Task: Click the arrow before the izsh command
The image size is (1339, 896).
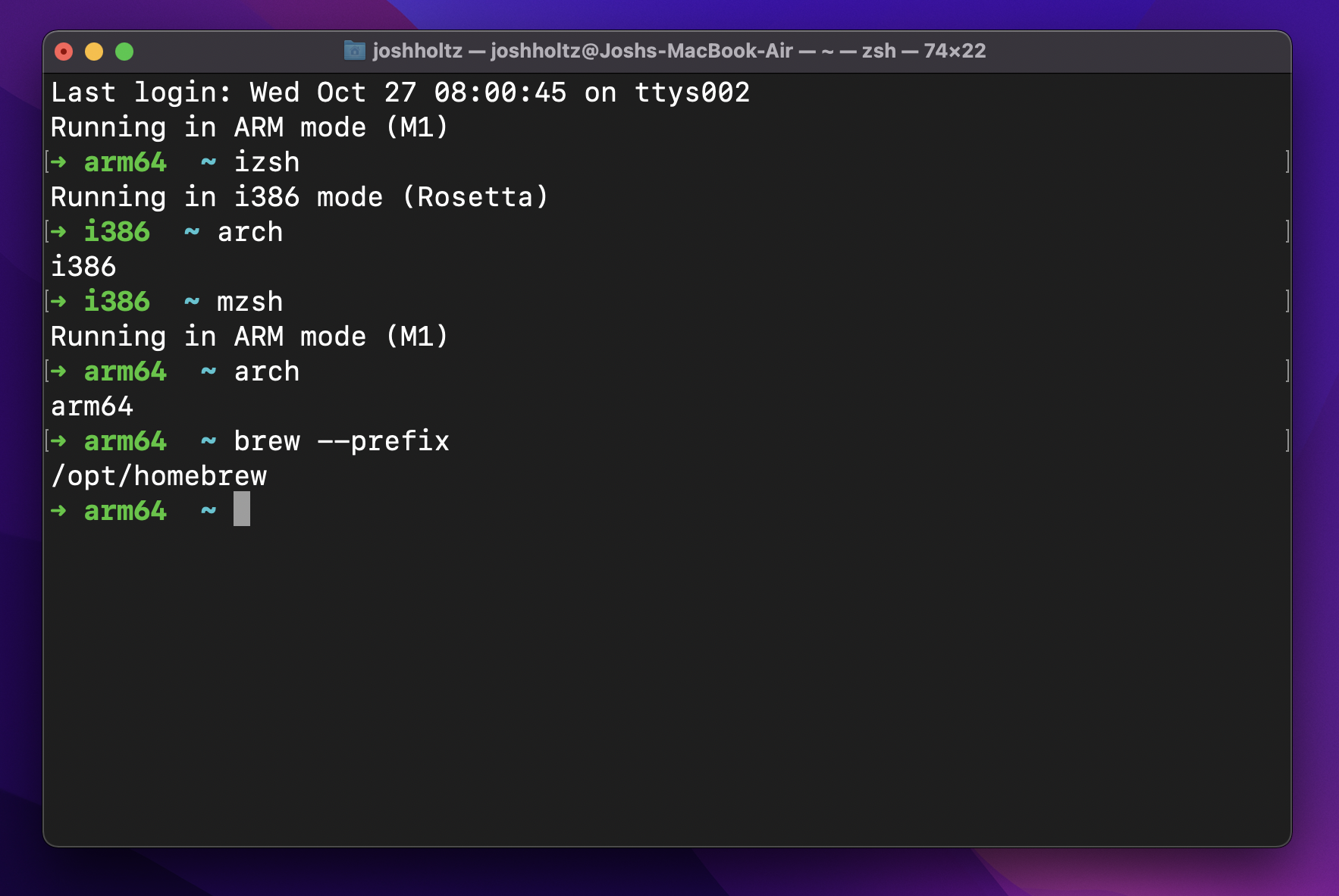Action: coord(59,161)
